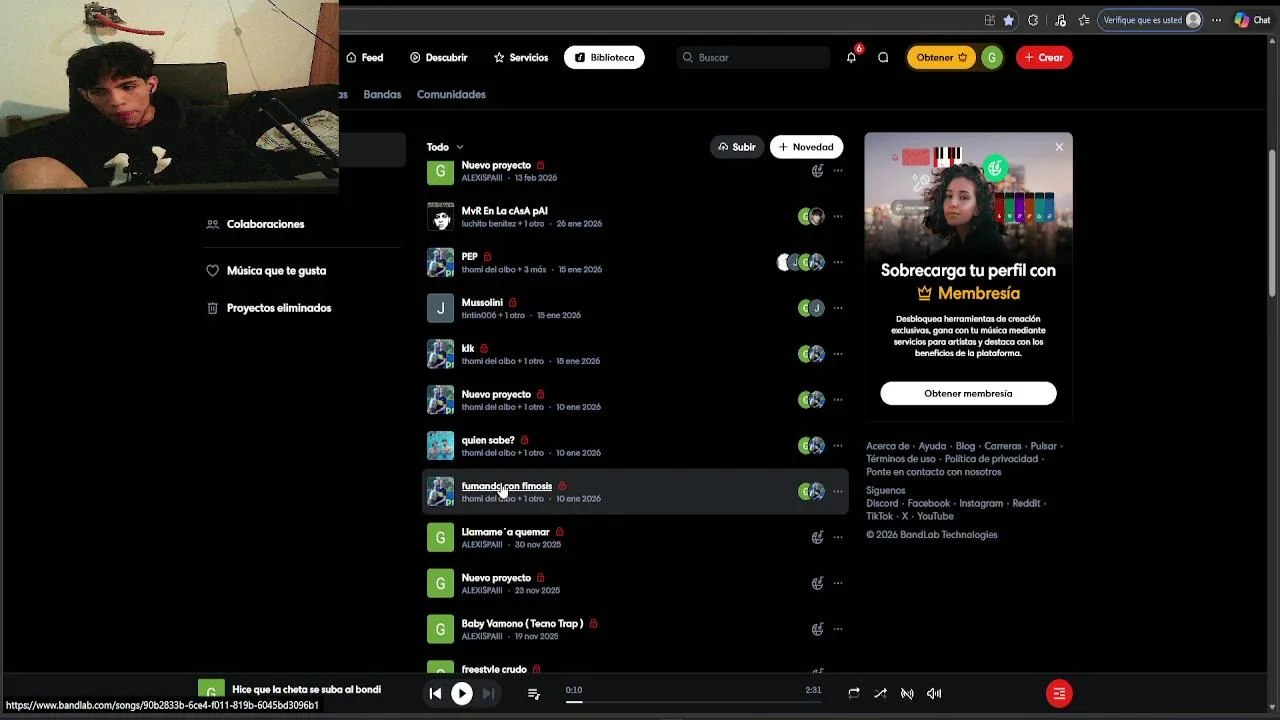Open the fumando con fimosis project title
This screenshot has height=720, width=1280.
coord(506,486)
